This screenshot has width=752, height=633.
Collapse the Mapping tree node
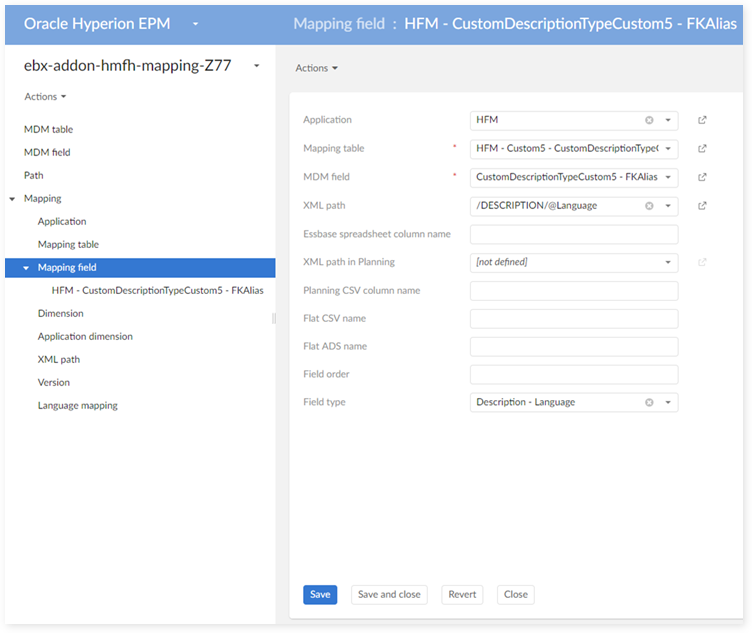[11, 199]
